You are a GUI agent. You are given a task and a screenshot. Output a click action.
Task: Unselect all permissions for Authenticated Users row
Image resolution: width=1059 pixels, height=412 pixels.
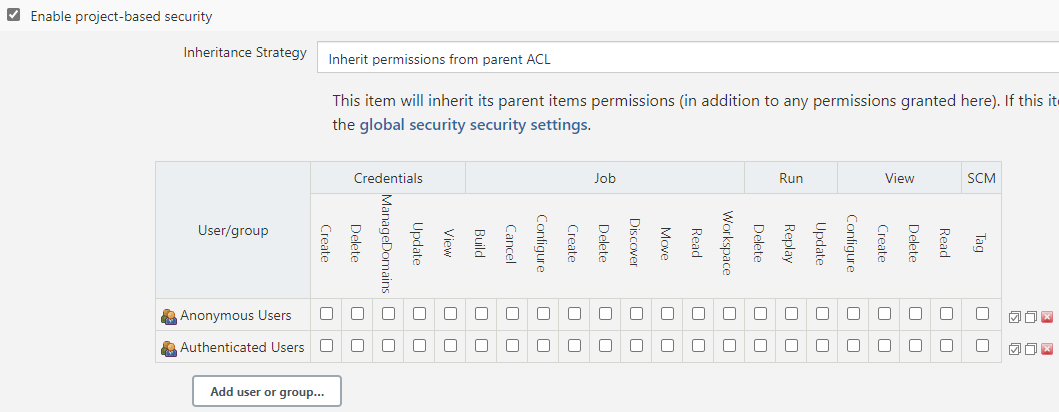coord(1031,349)
